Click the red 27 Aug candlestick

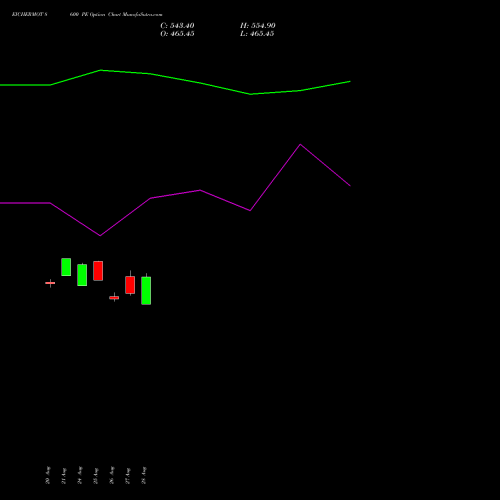click(x=130, y=285)
